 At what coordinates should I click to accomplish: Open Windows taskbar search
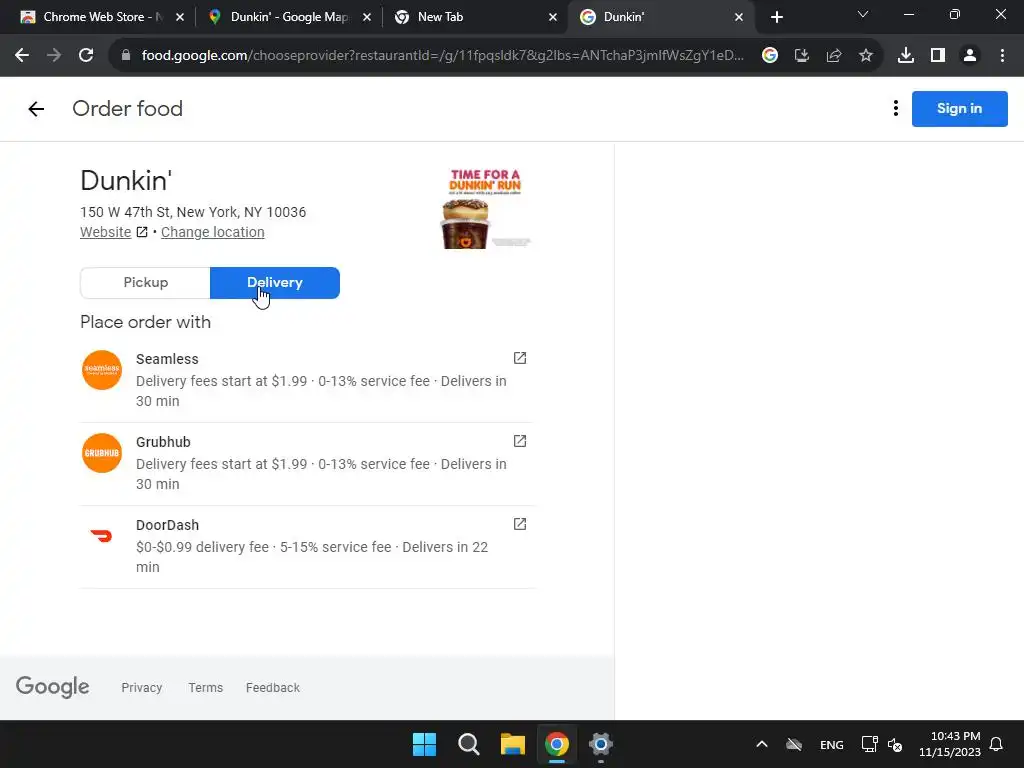[x=469, y=744]
